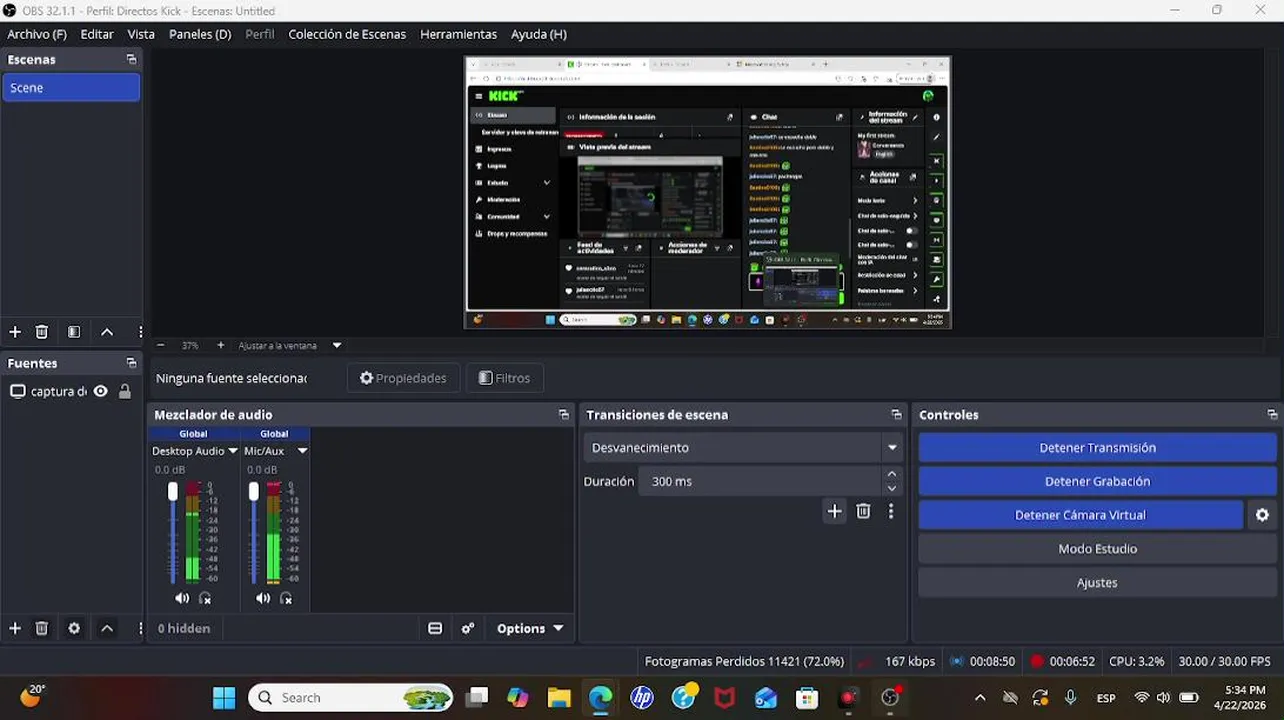Mute Mic/Aux with its speaker icon
The image size is (1284, 720).
262,598
